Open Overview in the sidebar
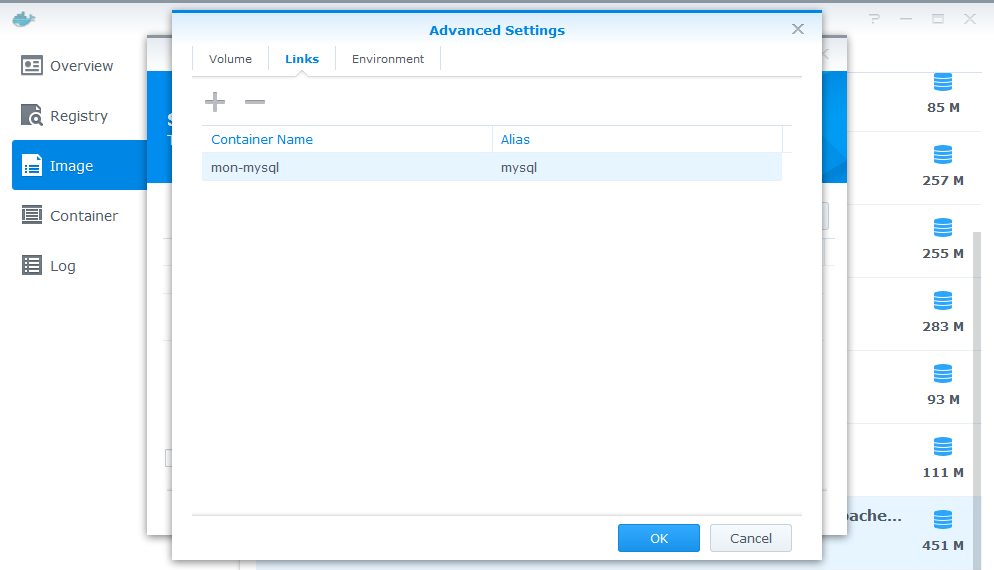The image size is (994, 570). click(80, 66)
